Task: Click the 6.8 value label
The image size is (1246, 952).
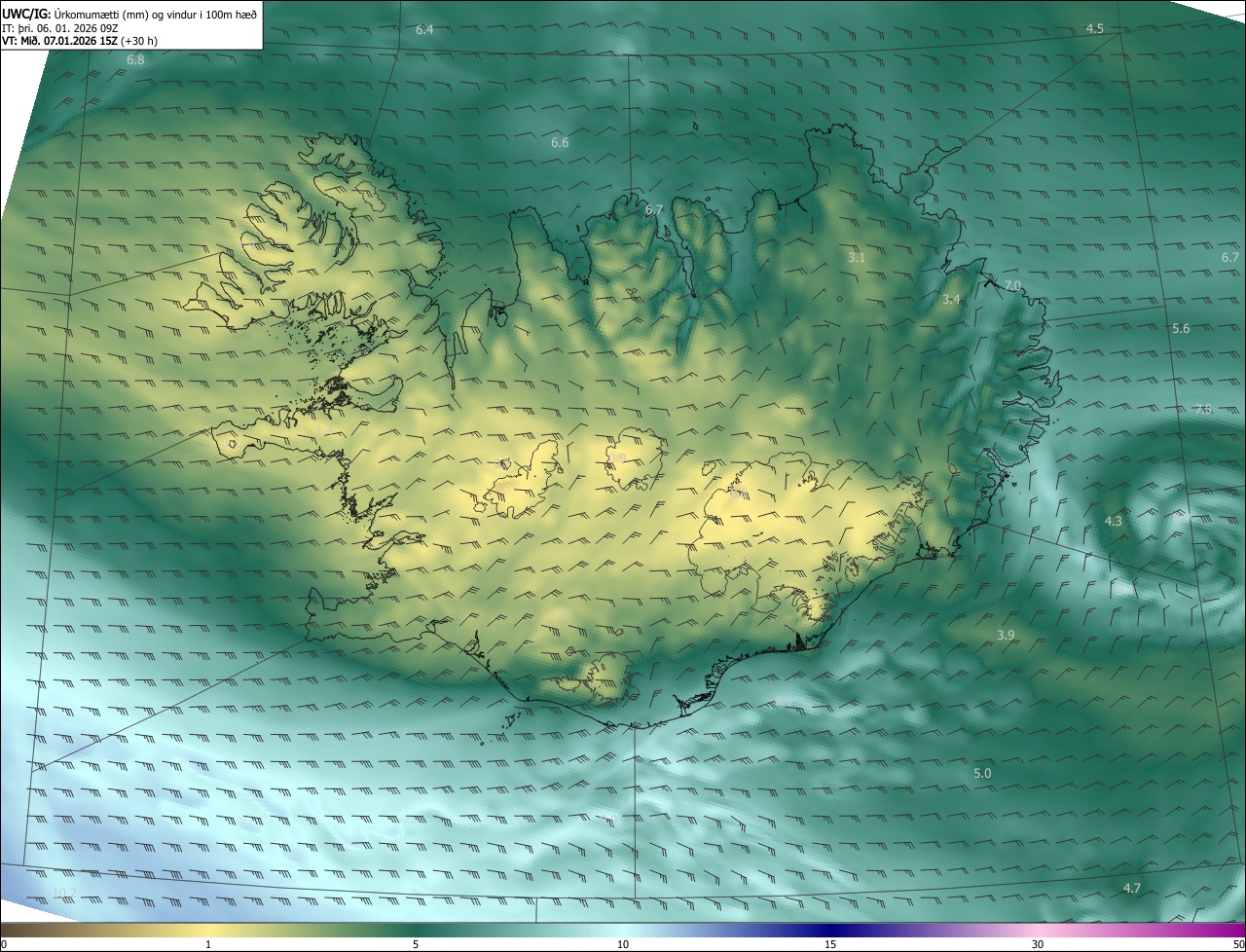Action: [x=135, y=60]
